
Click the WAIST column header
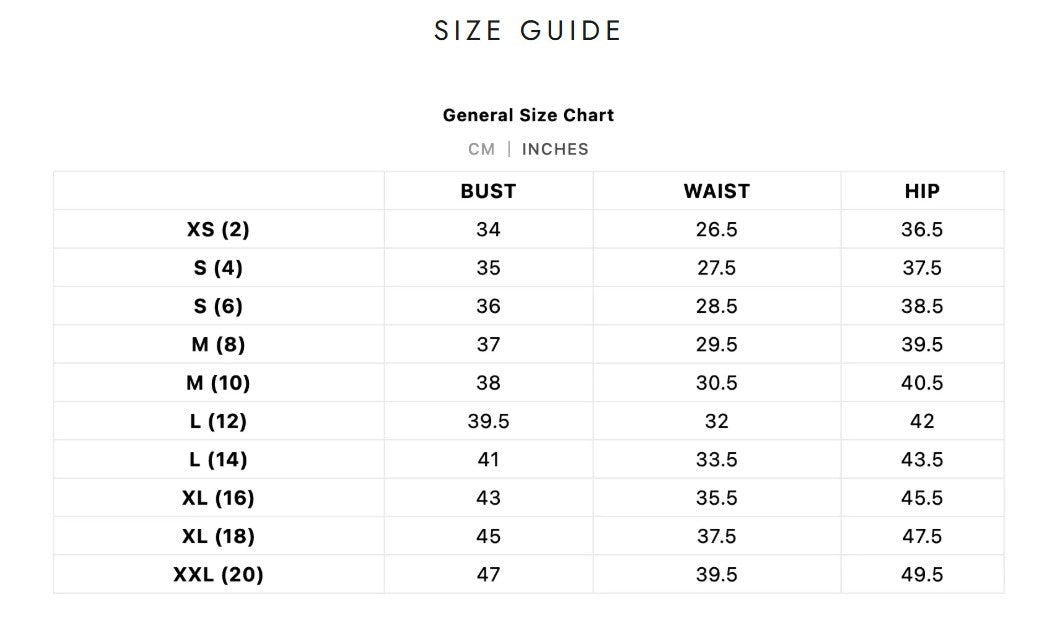point(716,191)
